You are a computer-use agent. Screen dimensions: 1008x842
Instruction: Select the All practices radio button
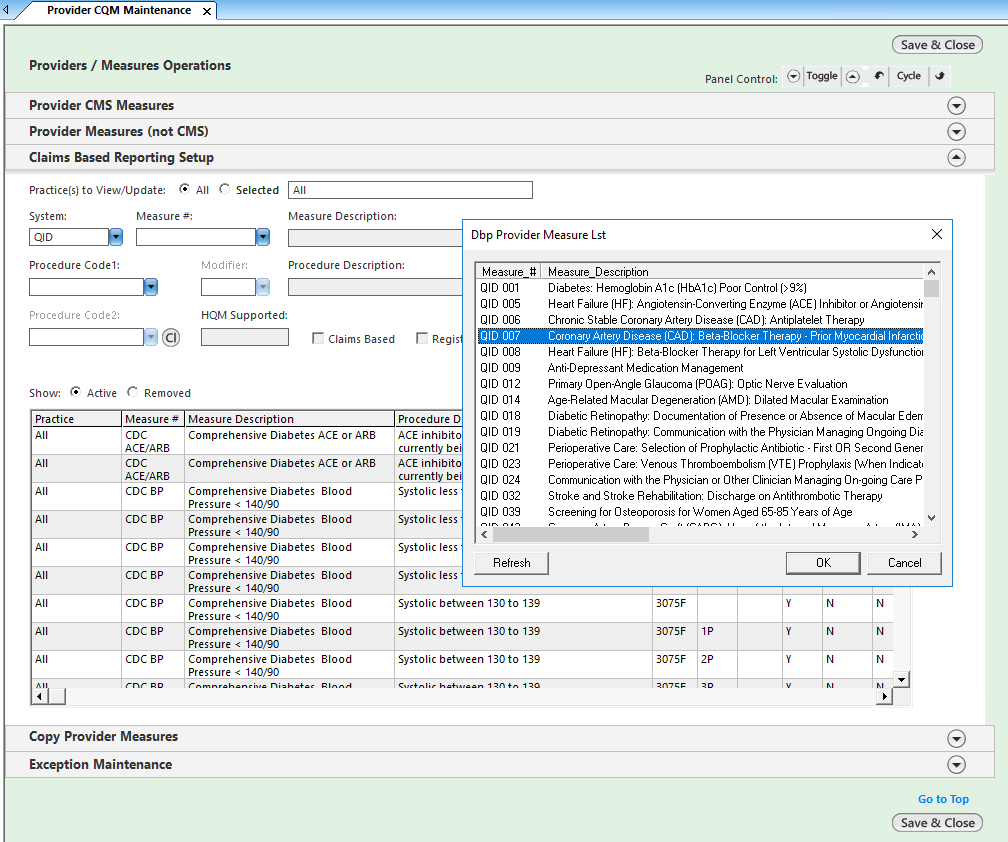point(184,189)
